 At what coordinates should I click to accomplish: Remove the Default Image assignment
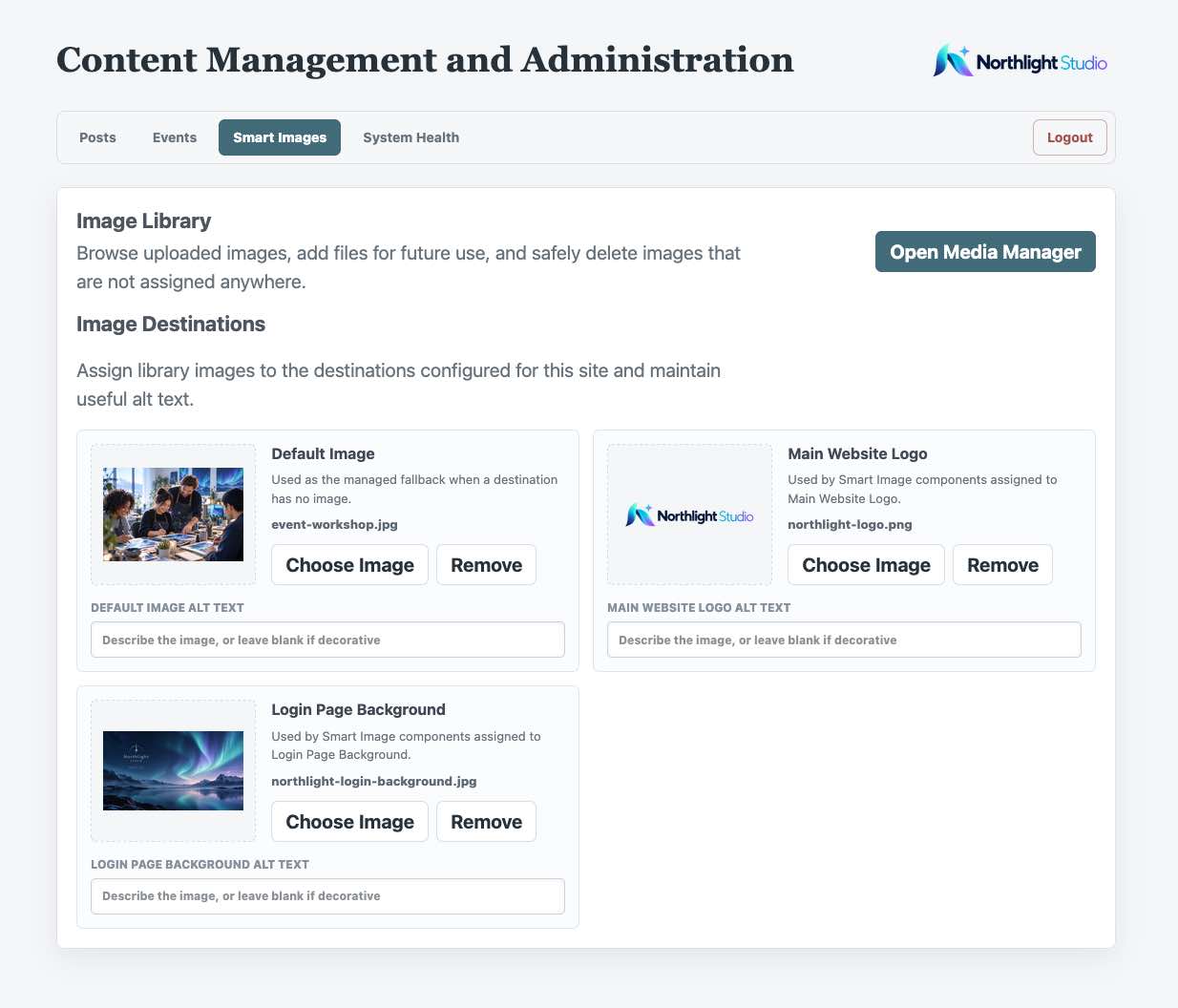click(486, 565)
